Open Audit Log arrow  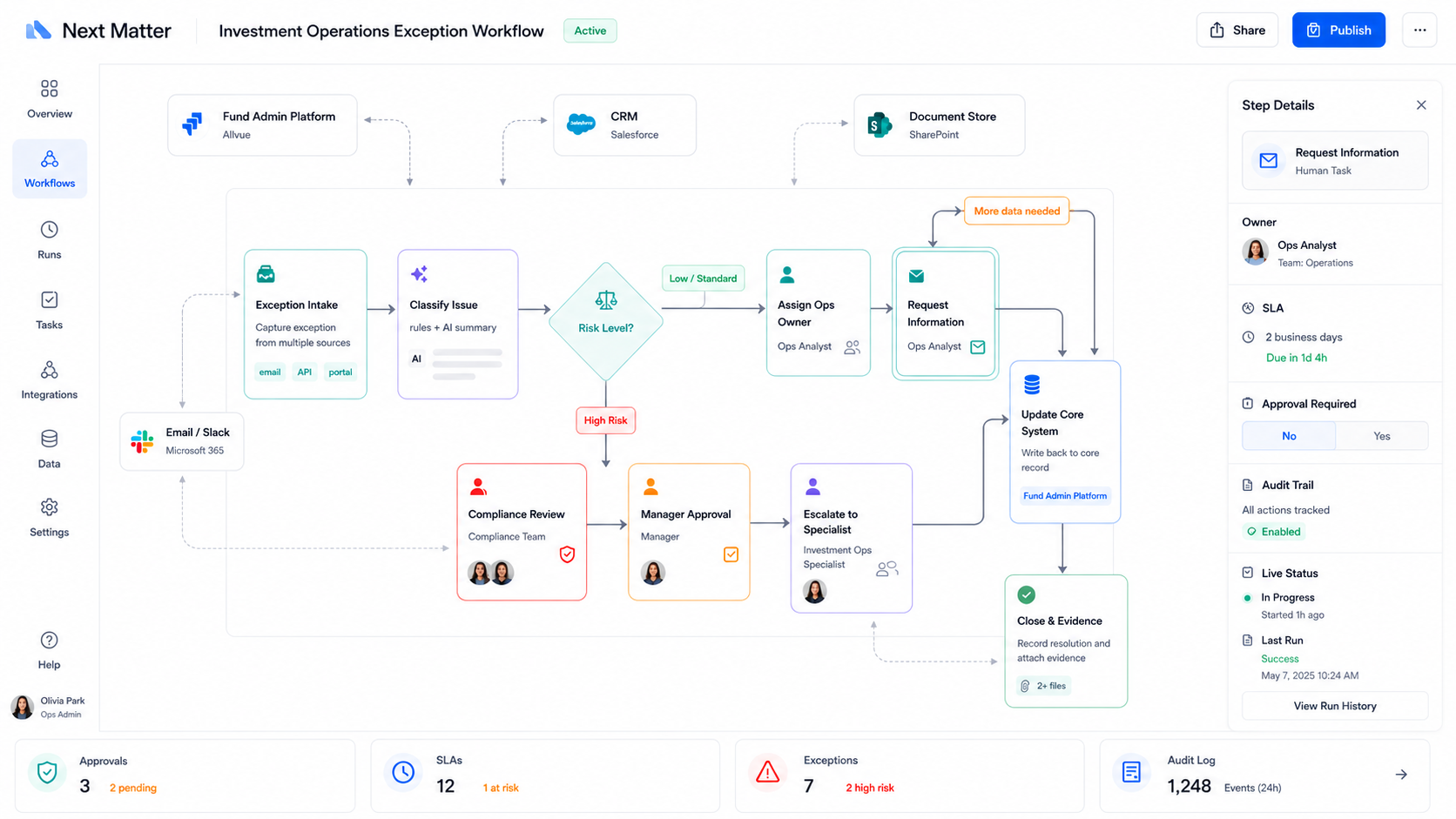1401,775
